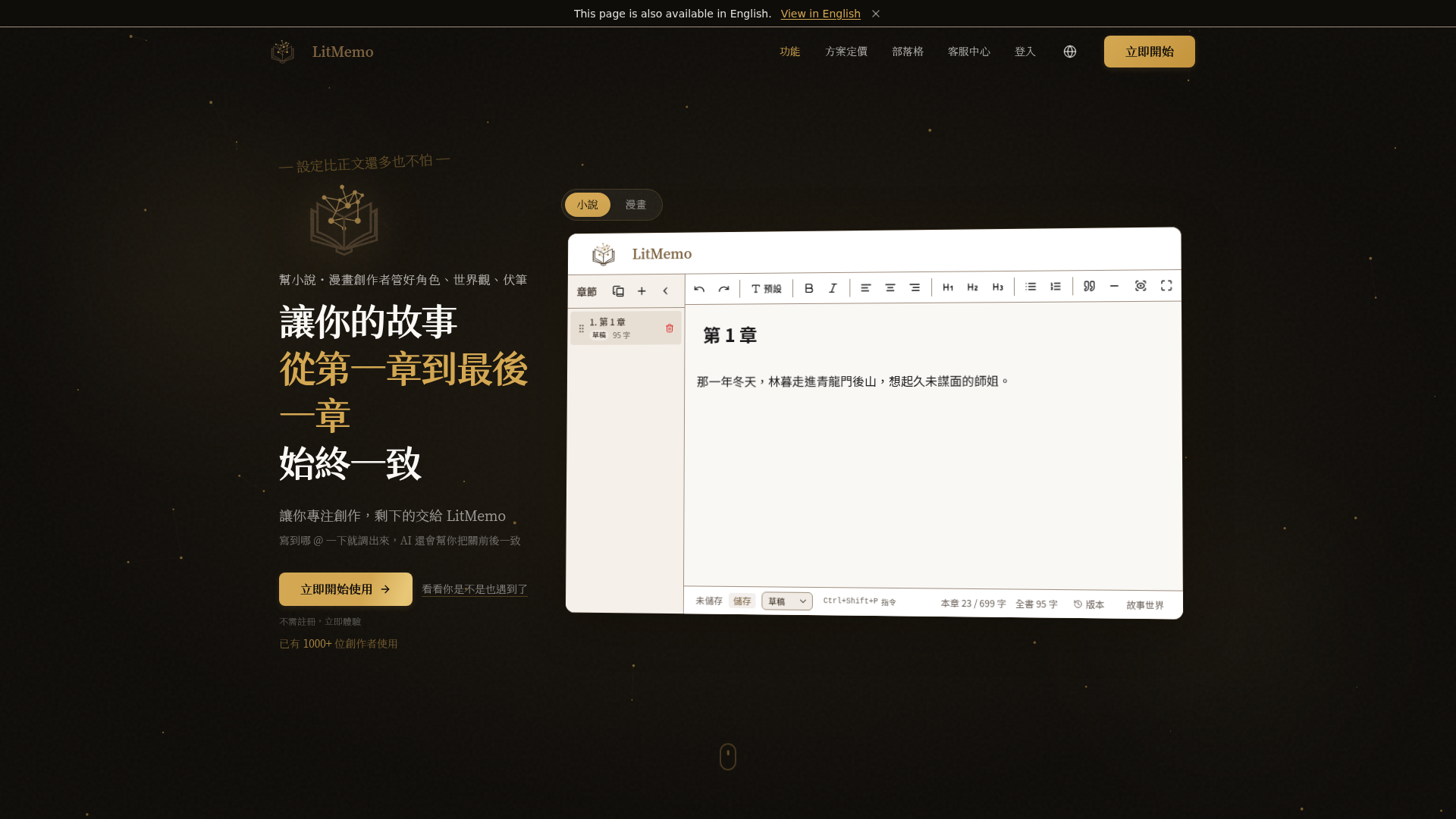Insert a numbered list
Screen dimensions: 1456x819
(x=1056, y=287)
